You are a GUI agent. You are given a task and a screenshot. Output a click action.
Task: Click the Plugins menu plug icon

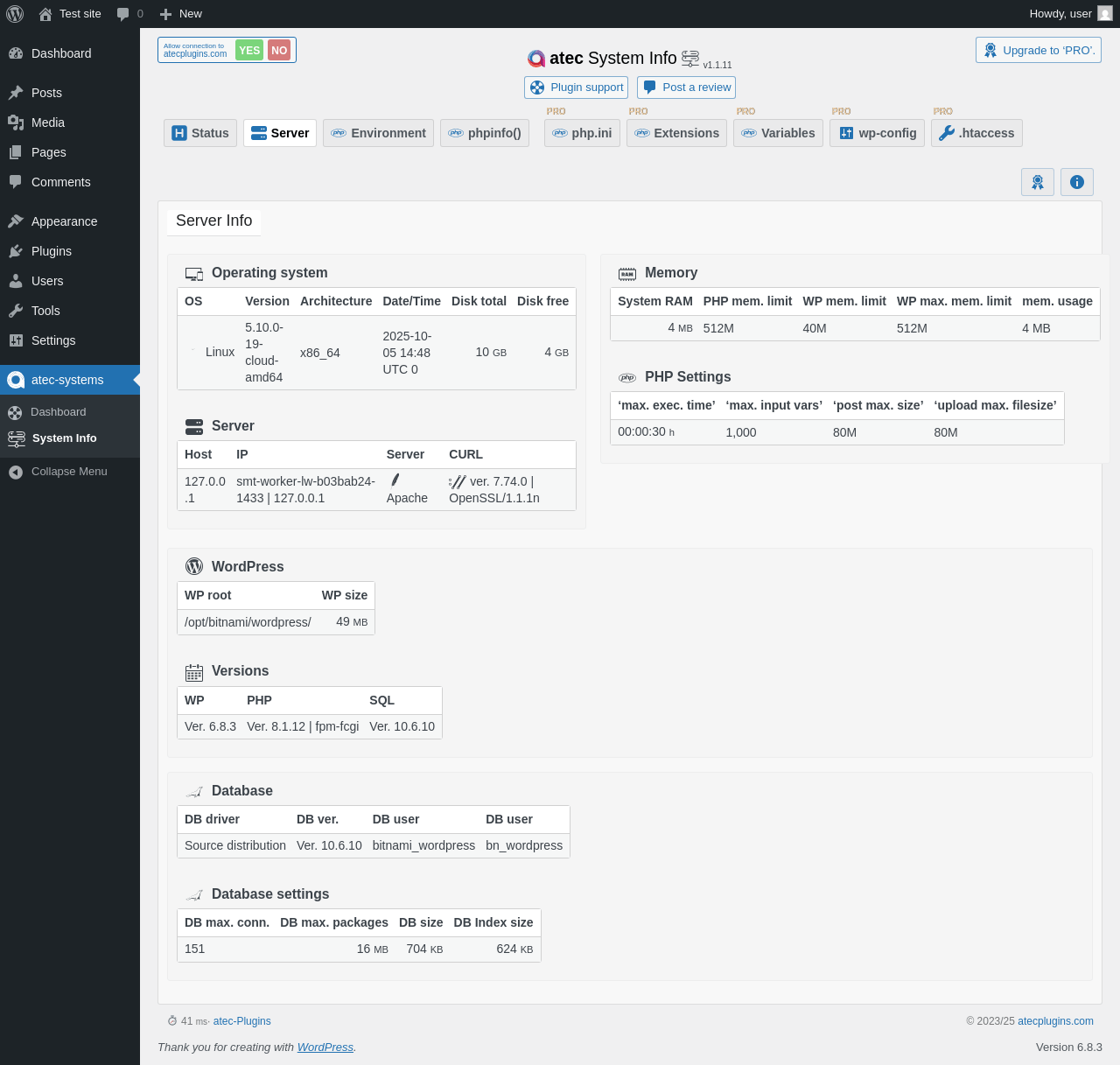(16, 251)
